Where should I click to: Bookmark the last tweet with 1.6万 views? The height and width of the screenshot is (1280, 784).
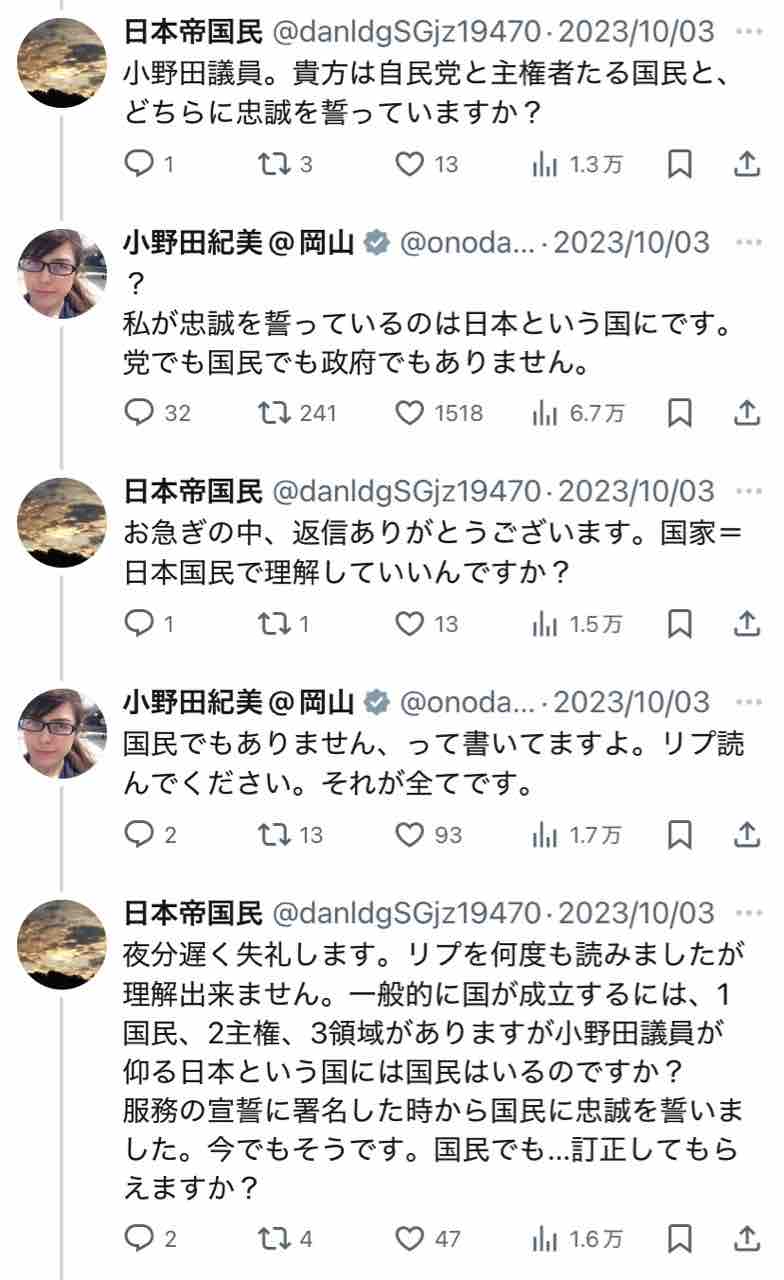pyautogui.click(x=680, y=1239)
